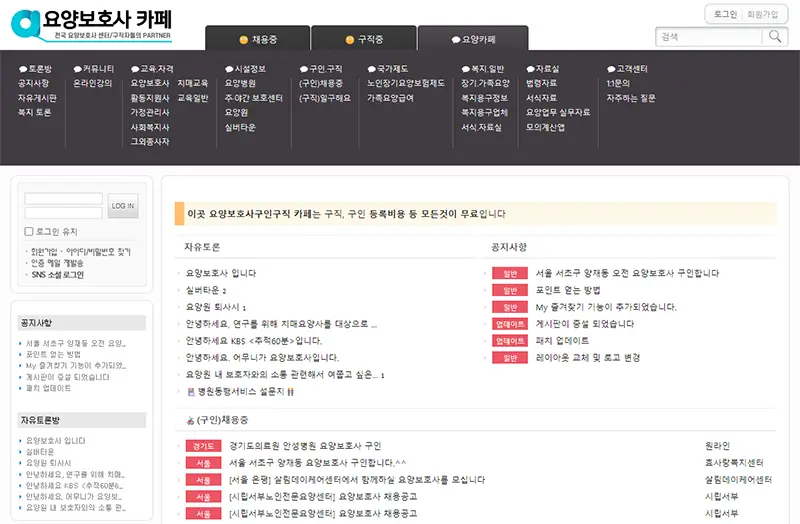
Task: Open the 교육.자격 menu heading
Action: coord(152,69)
